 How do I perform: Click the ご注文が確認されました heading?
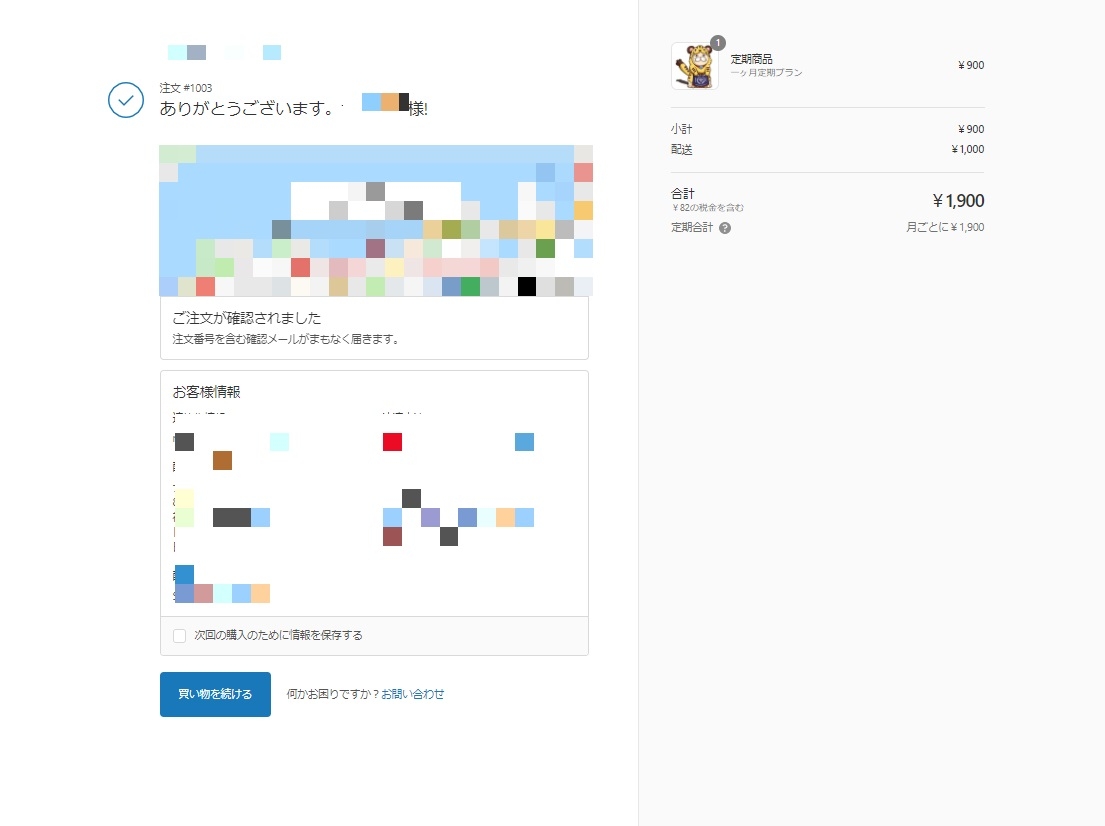pyautogui.click(x=246, y=319)
